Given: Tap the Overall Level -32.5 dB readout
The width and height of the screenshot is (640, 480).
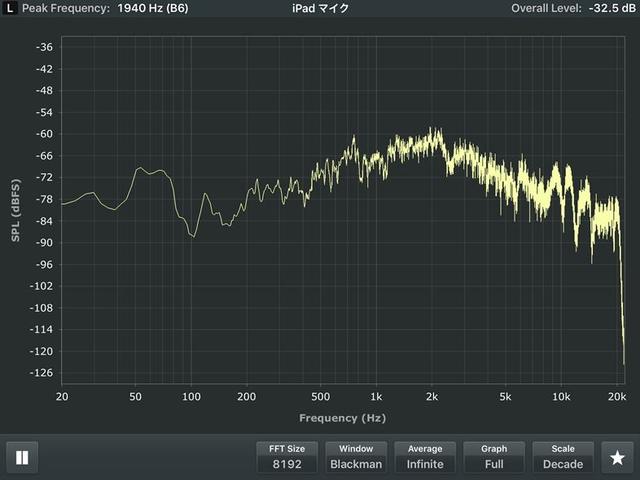Looking at the screenshot, I should click(571, 8).
